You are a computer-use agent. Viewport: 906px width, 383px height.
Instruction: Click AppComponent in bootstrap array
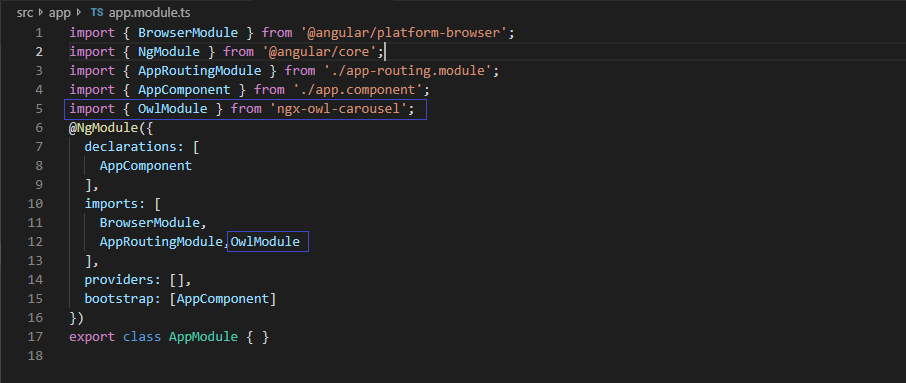(x=223, y=299)
